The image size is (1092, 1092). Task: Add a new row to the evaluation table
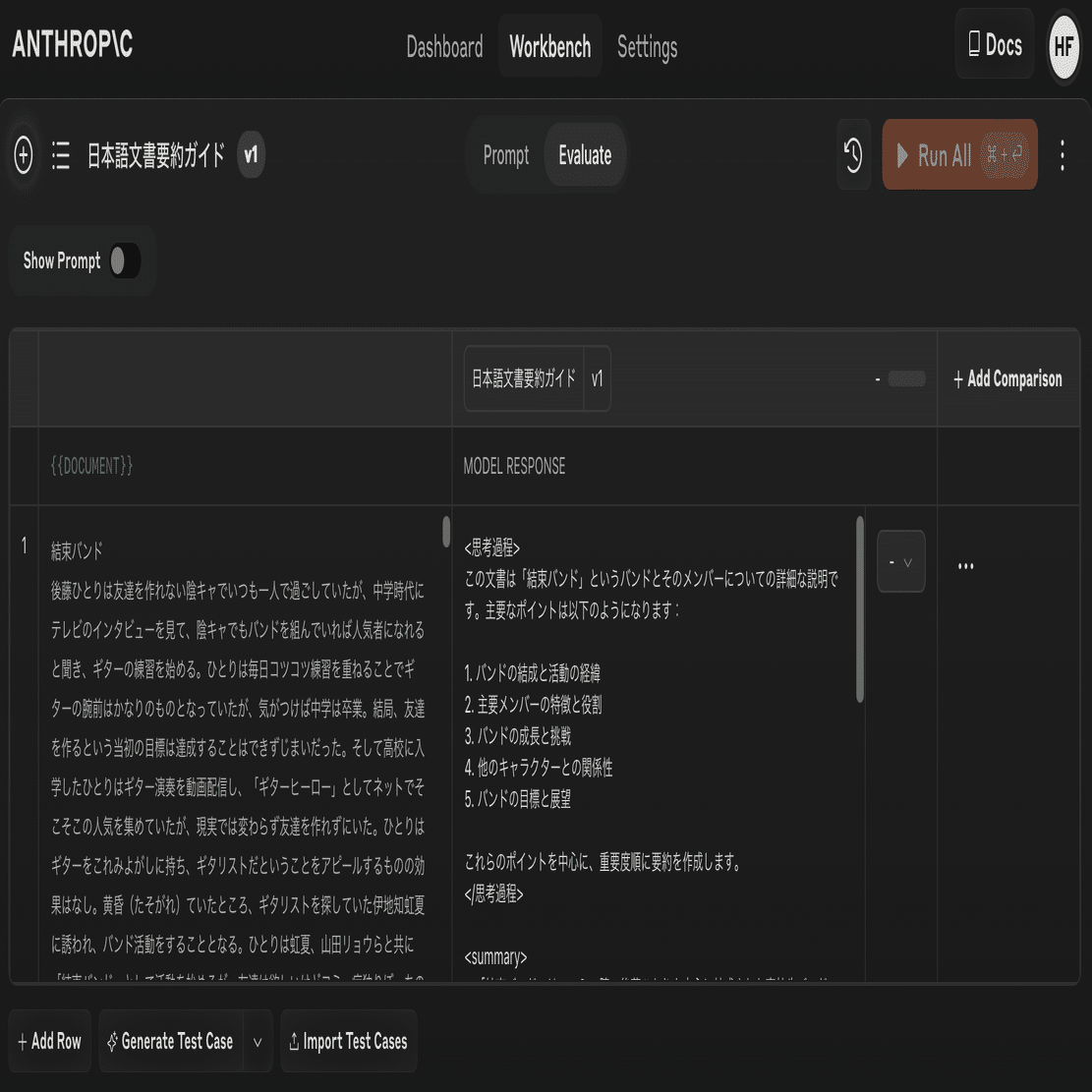click(x=49, y=1041)
